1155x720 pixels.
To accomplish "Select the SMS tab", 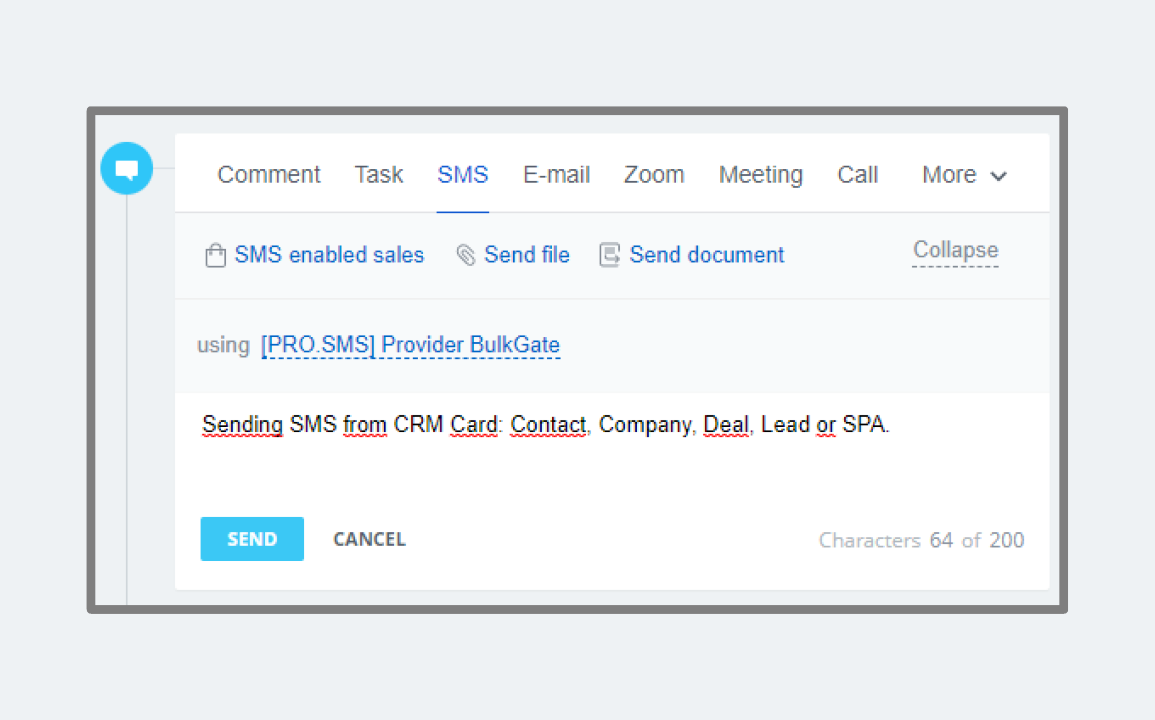I will 463,175.
